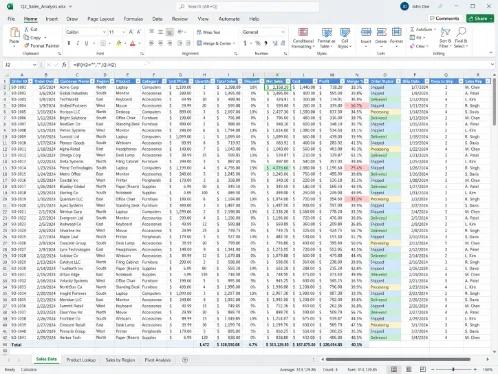
Task: Click the fx Insert Function icon
Action: (64, 65)
